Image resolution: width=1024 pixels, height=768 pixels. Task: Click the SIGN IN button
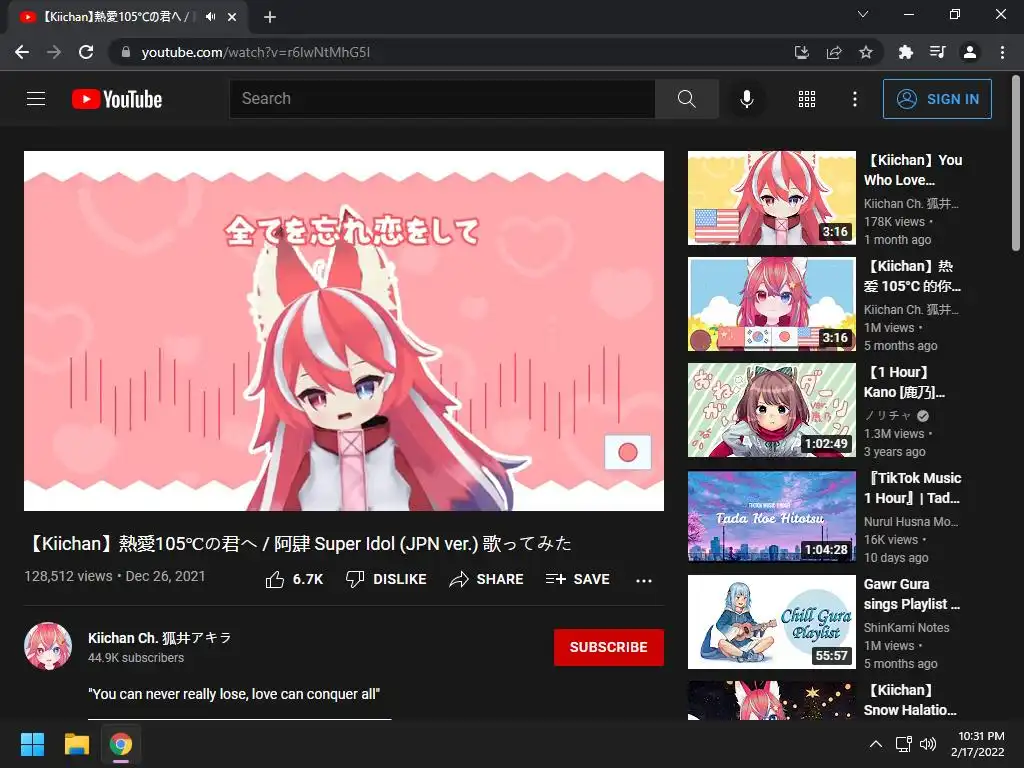937,99
